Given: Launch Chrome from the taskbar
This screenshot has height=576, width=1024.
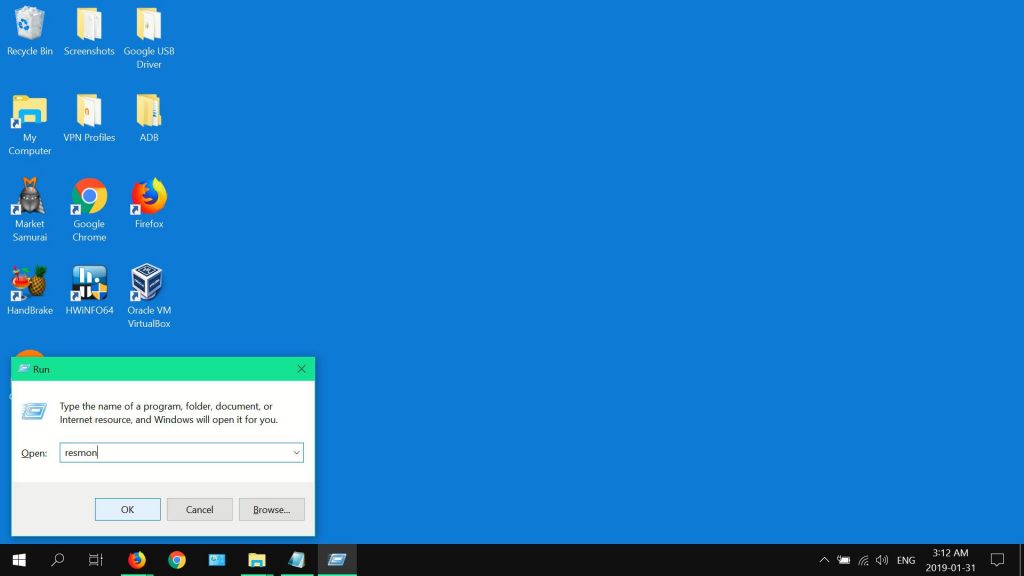Looking at the screenshot, I should click(x=176, y=560).
